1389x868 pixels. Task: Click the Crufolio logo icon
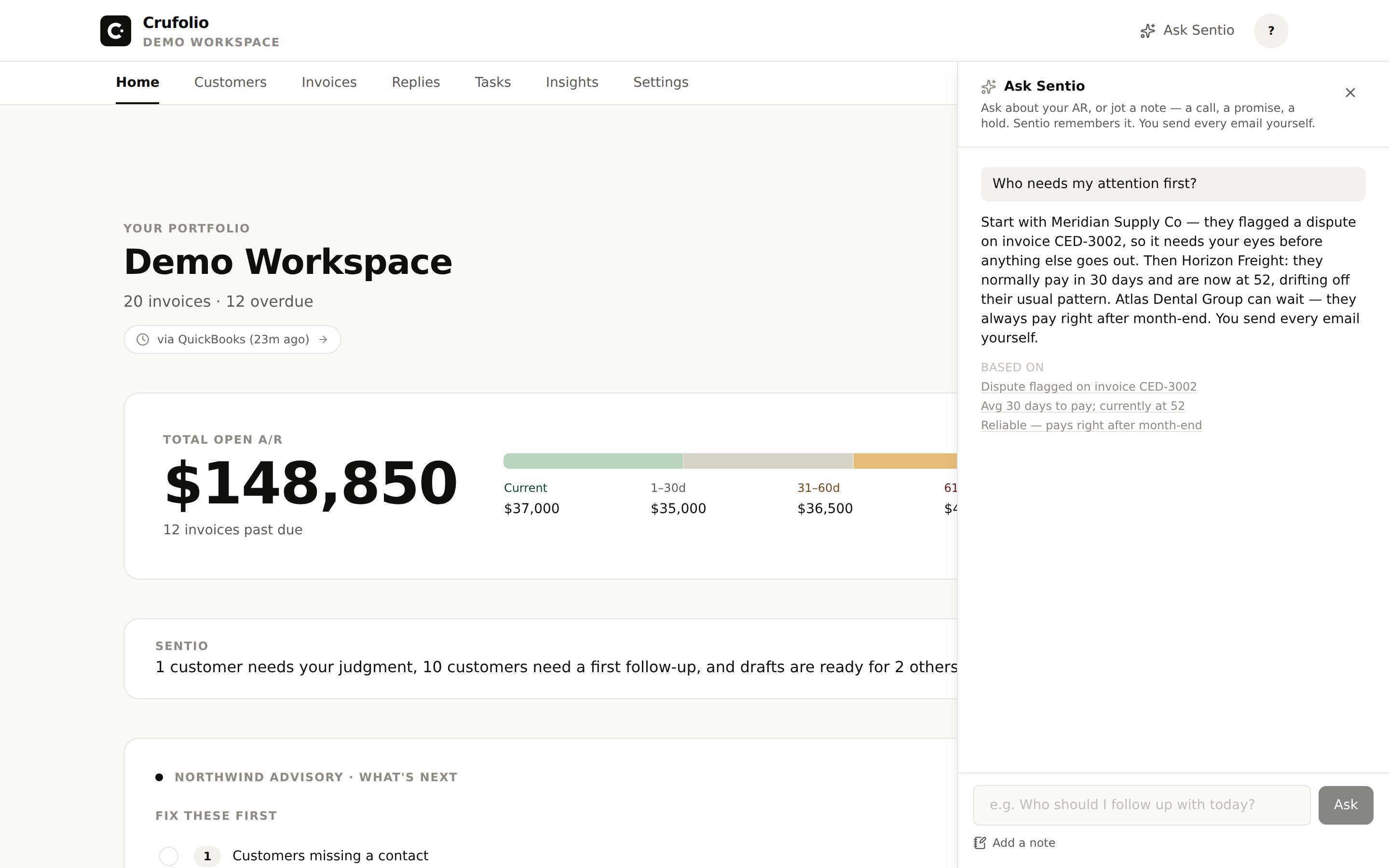[x=115, y=30]
